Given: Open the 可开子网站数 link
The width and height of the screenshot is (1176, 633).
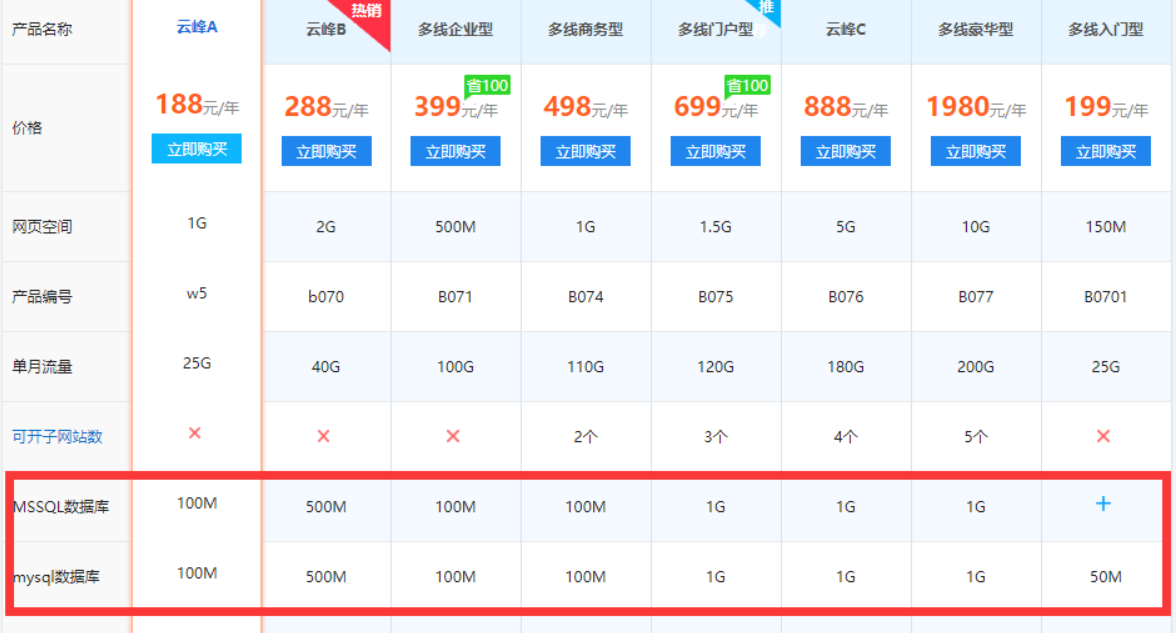Looking at the screenshot, I should (57, 437).
